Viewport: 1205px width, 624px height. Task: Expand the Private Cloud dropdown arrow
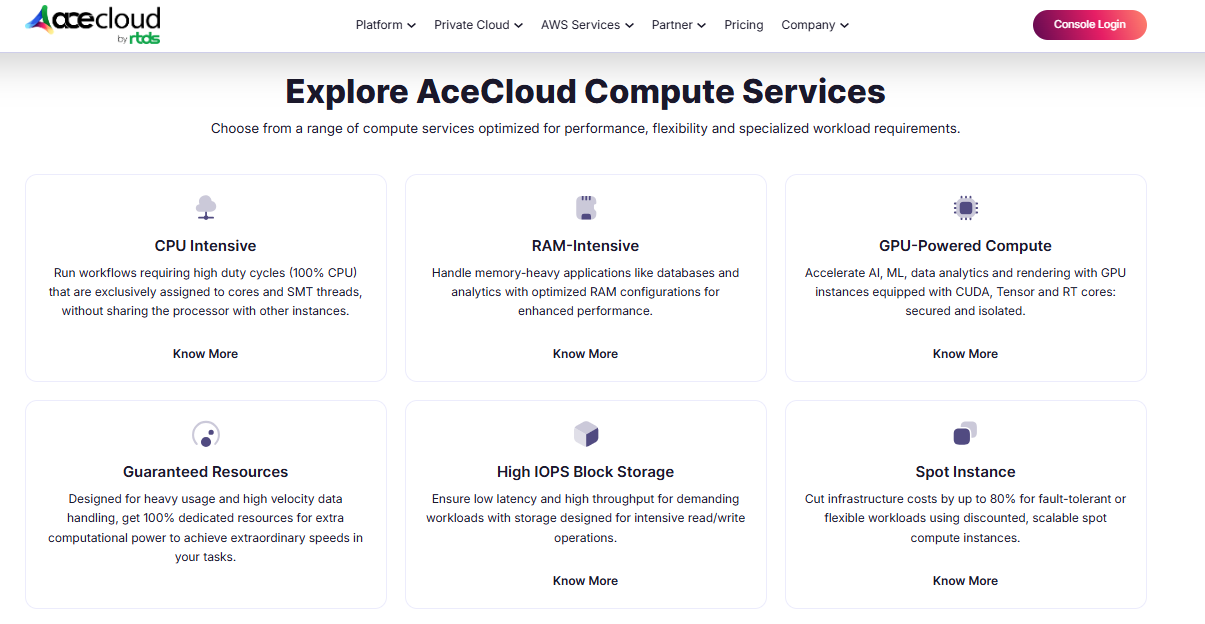(518, 26)
